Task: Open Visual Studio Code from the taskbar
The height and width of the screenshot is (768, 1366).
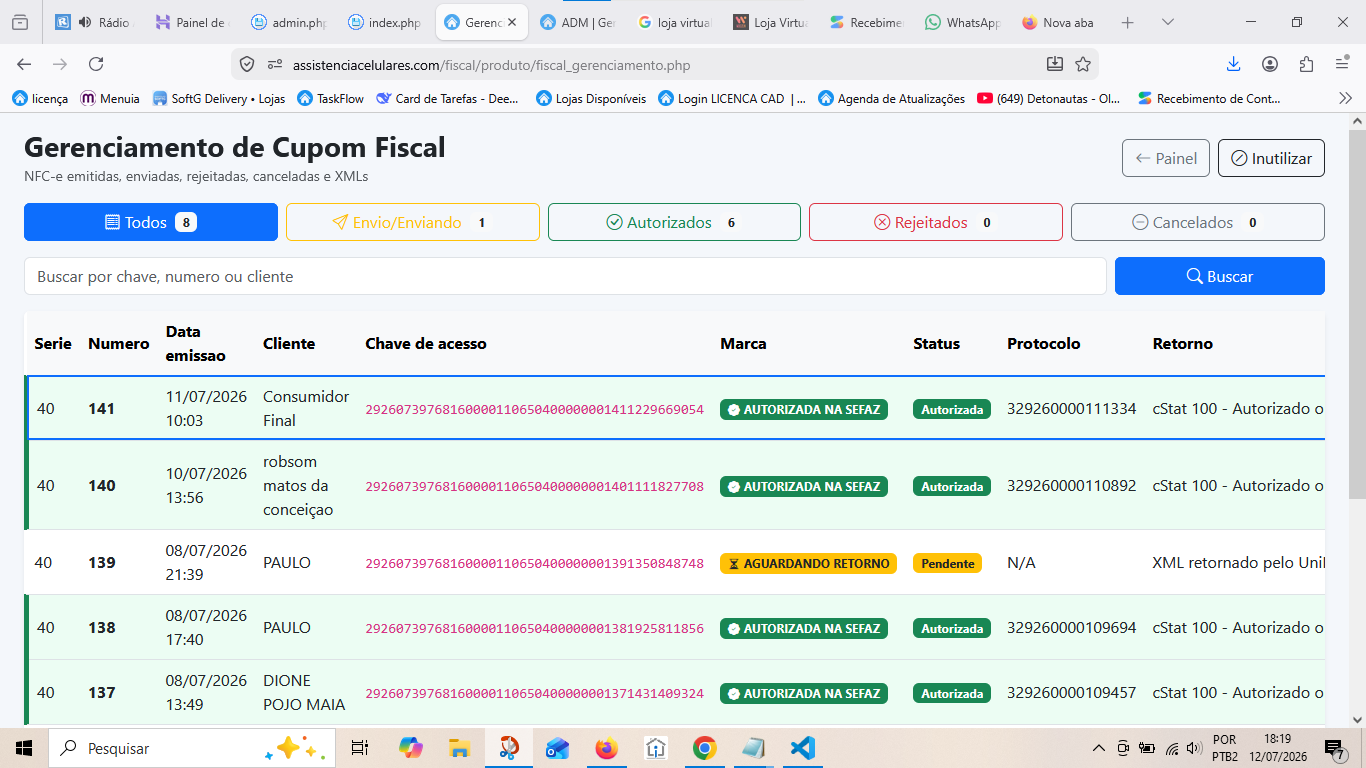Action: [802, 748]
